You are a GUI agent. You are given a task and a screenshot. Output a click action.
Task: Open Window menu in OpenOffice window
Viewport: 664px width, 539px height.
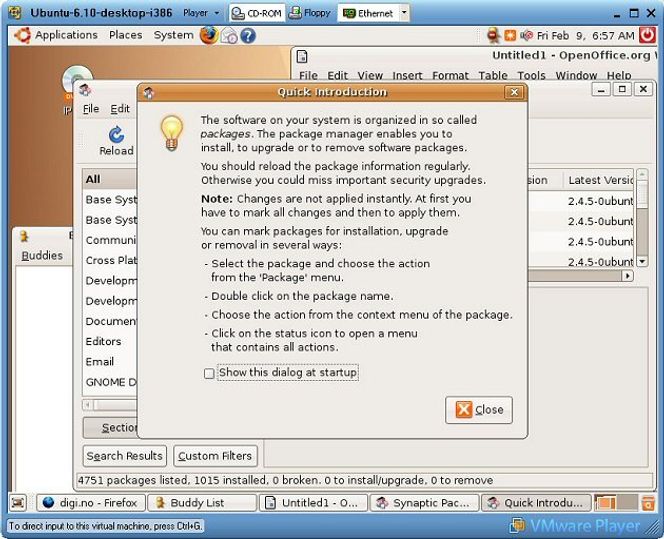point(576,75)
